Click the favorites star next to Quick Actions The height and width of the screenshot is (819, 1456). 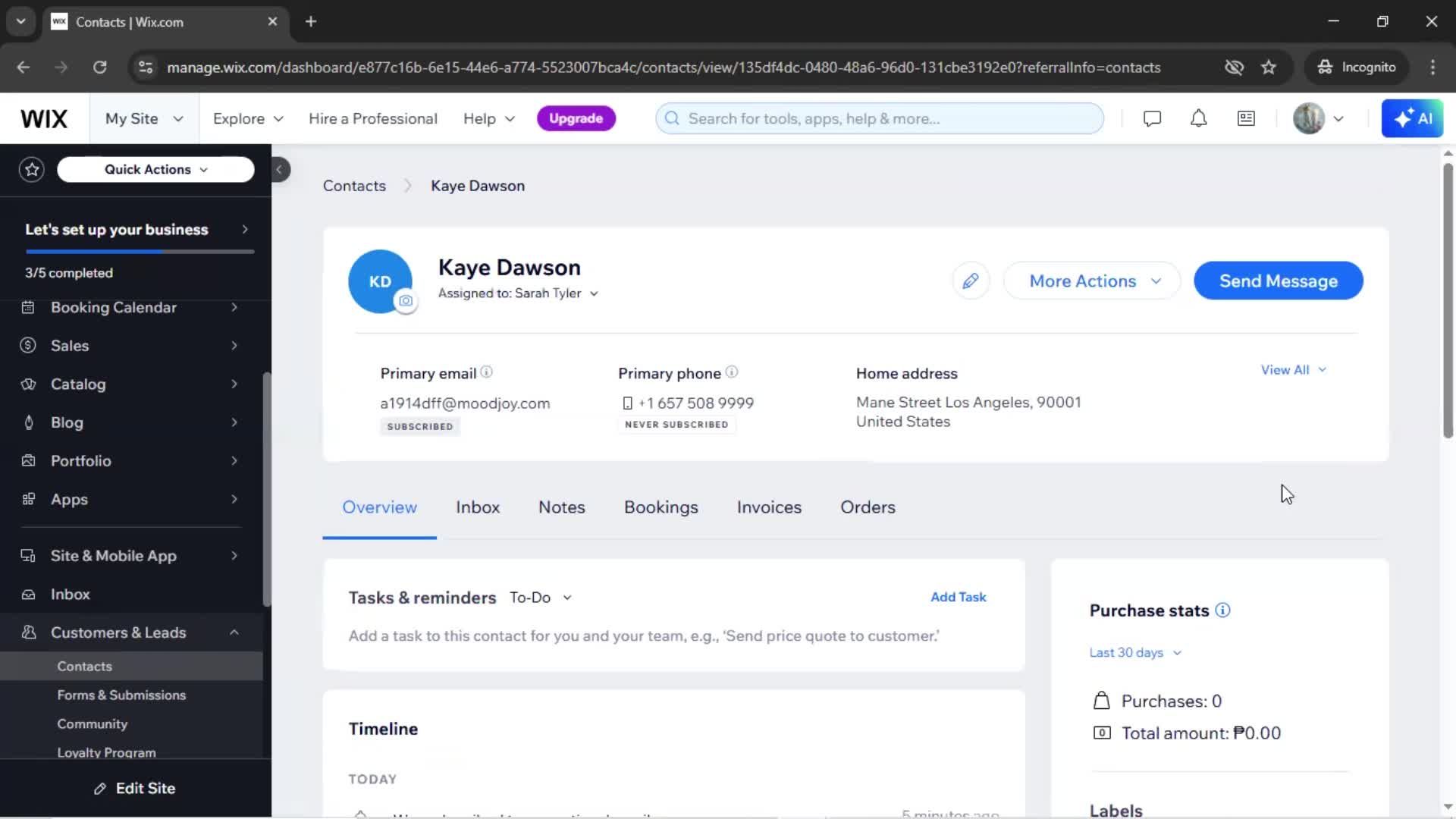(32, 170)
